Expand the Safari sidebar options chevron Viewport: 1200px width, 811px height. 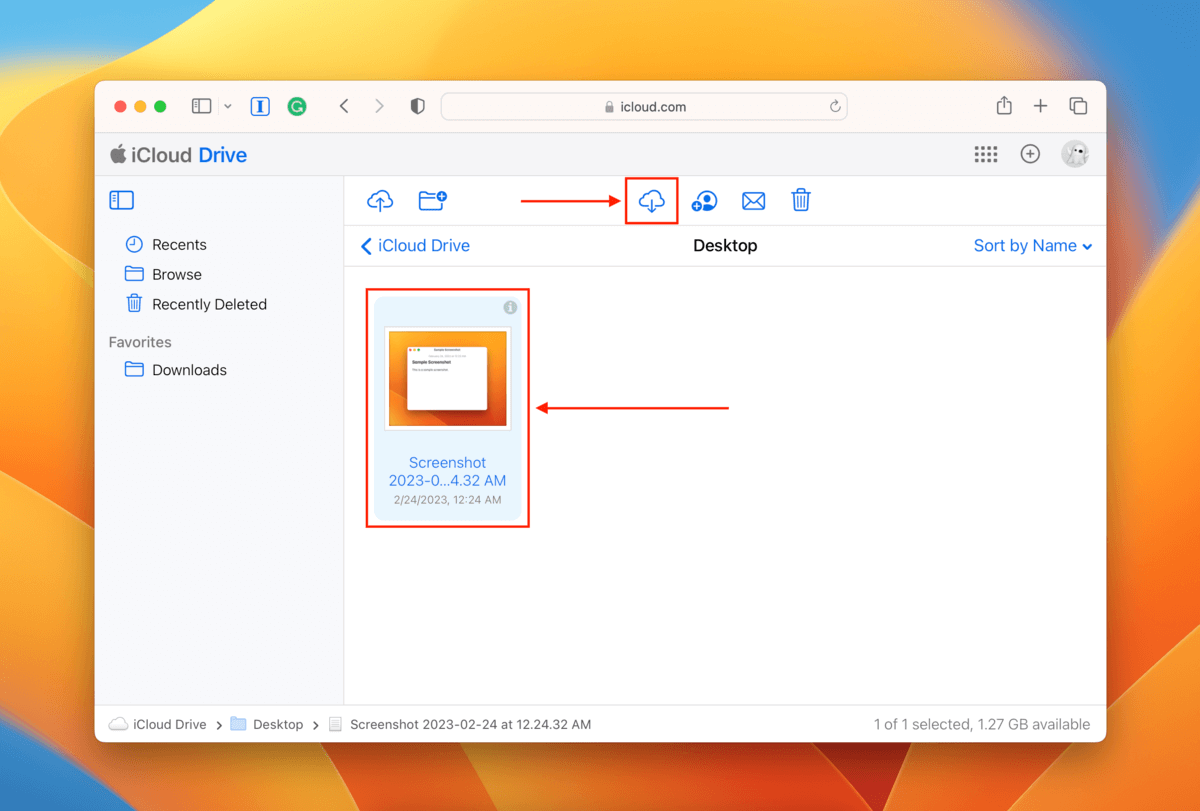pyautogui.click(x=228, y=106)
